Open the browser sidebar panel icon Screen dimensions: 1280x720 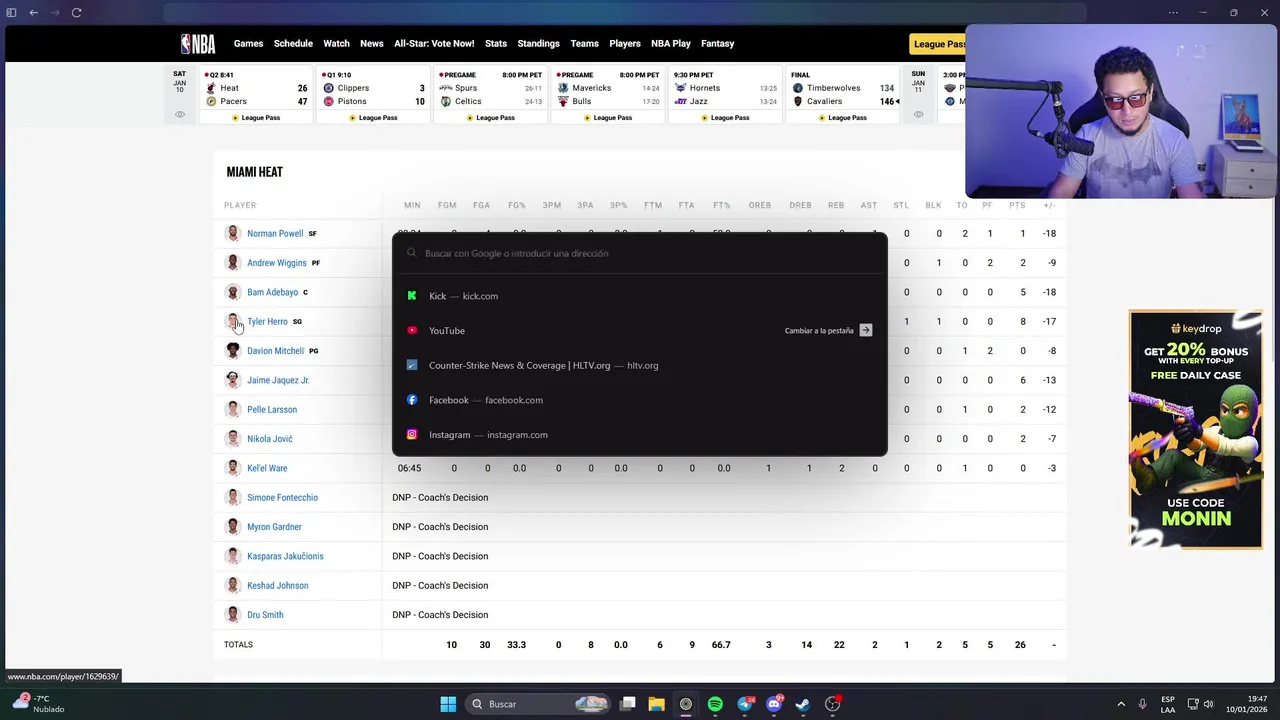pyautogui.click(x=12, y=12)
